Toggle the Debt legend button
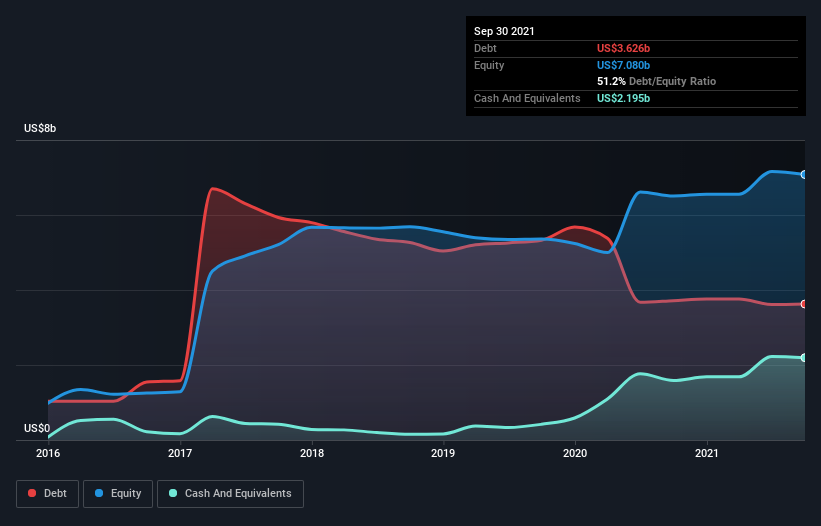821x526 pixels. click(x=48, y=494)
